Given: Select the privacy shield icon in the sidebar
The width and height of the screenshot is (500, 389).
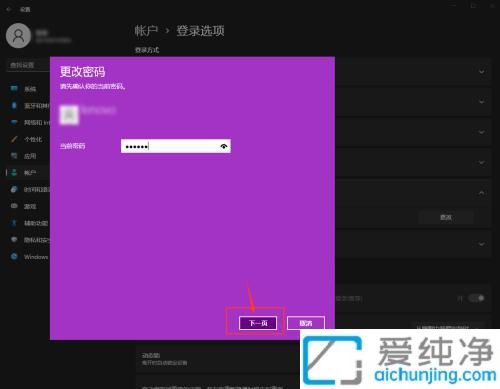Looking at the screenshot, I should tap(14, 239).
